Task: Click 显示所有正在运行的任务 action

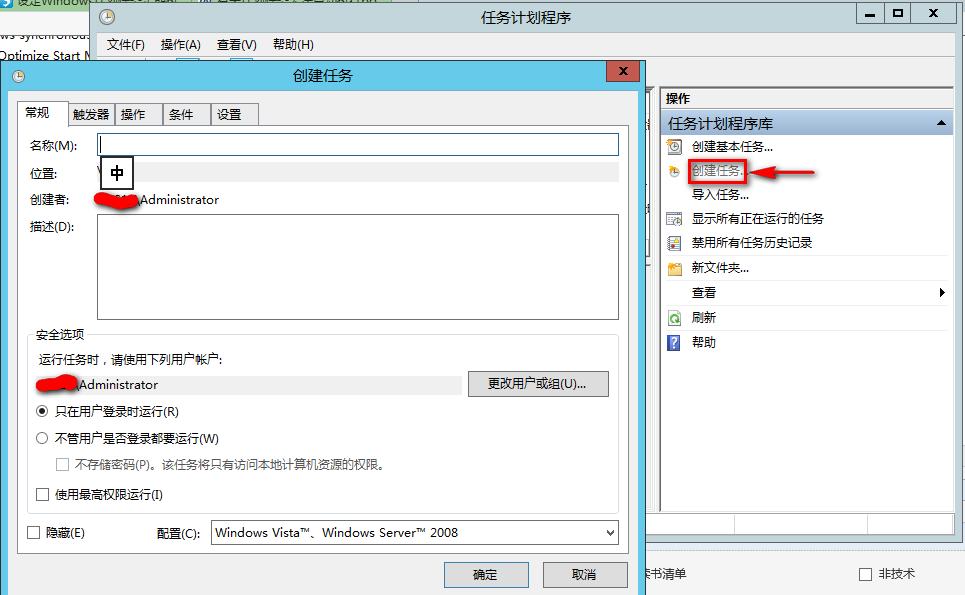Action: tap(757, 218)
